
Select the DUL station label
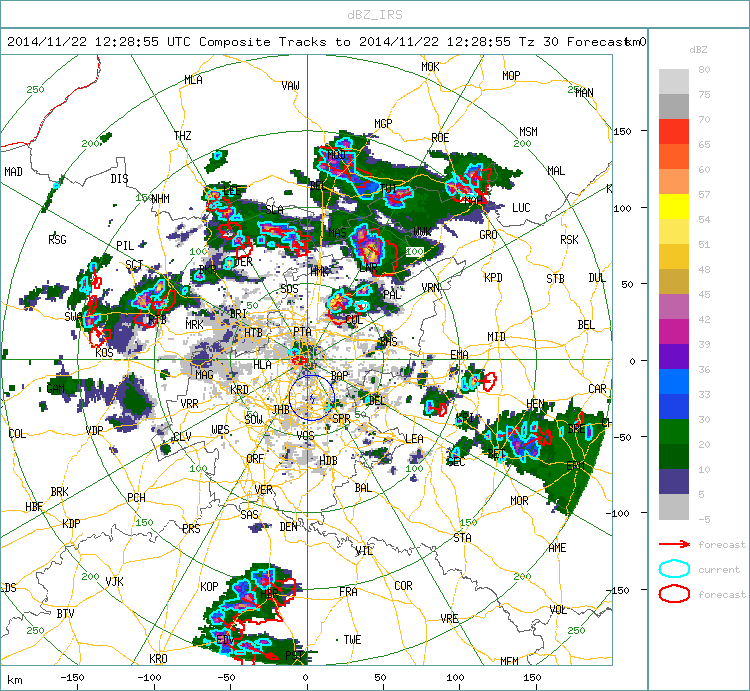[x=597, y=278]
